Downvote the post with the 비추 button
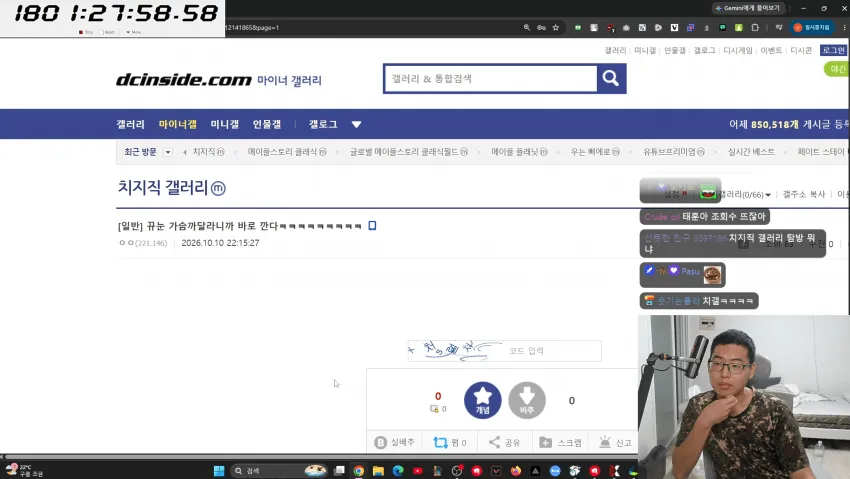The width and height of the screenshot is (850, 479). [x=527, y=400]
